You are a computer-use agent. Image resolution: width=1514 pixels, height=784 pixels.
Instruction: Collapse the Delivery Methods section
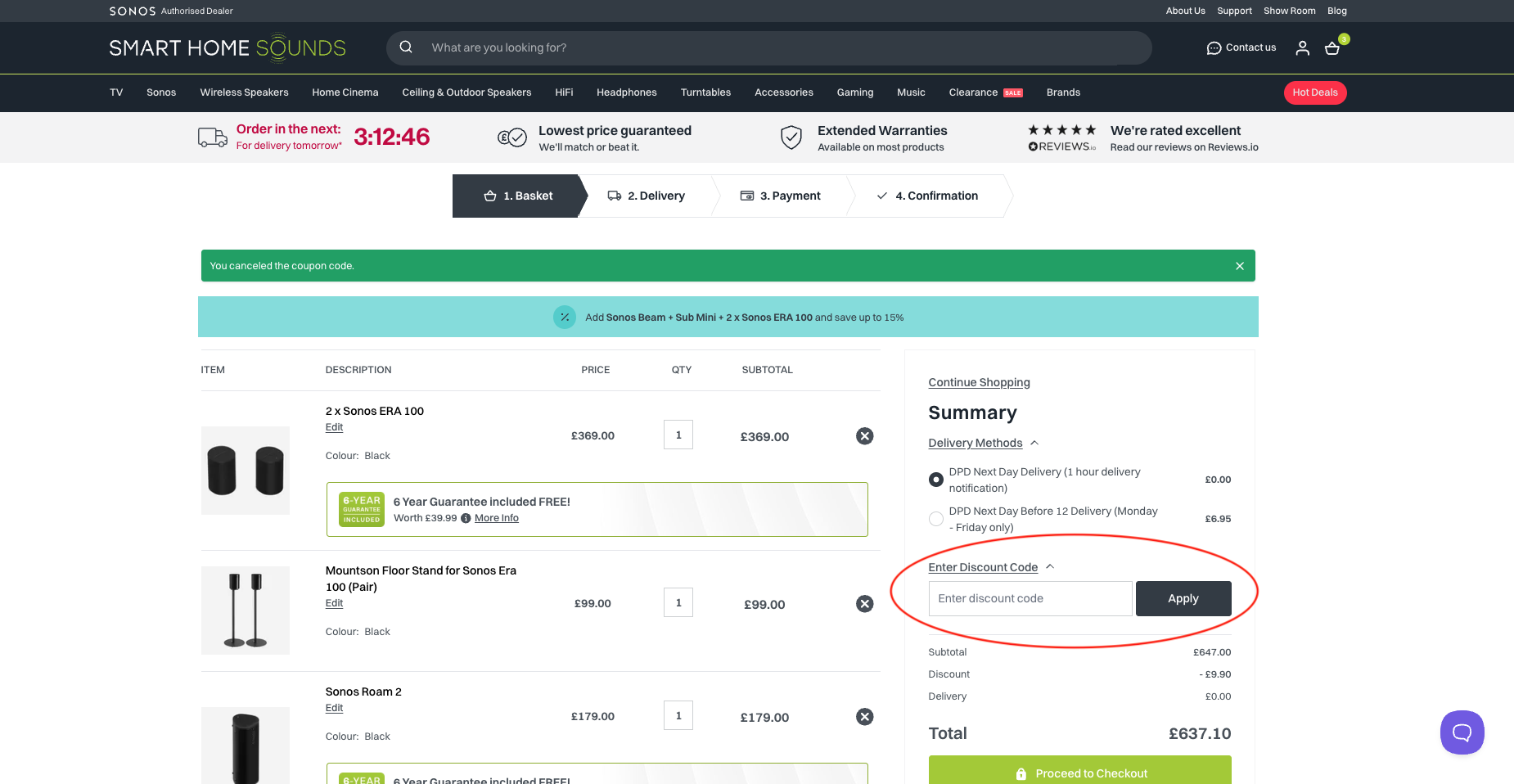pyautogui.click(x=984, y=443)
